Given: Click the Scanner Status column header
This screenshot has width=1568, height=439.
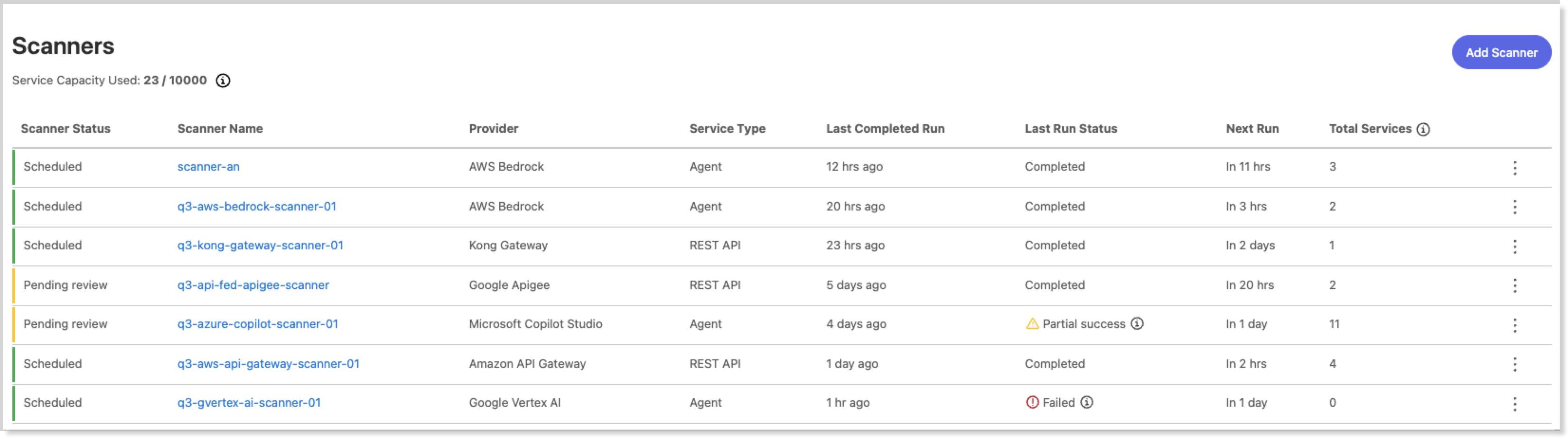Looking at the screenshot, I should (66, 129).
